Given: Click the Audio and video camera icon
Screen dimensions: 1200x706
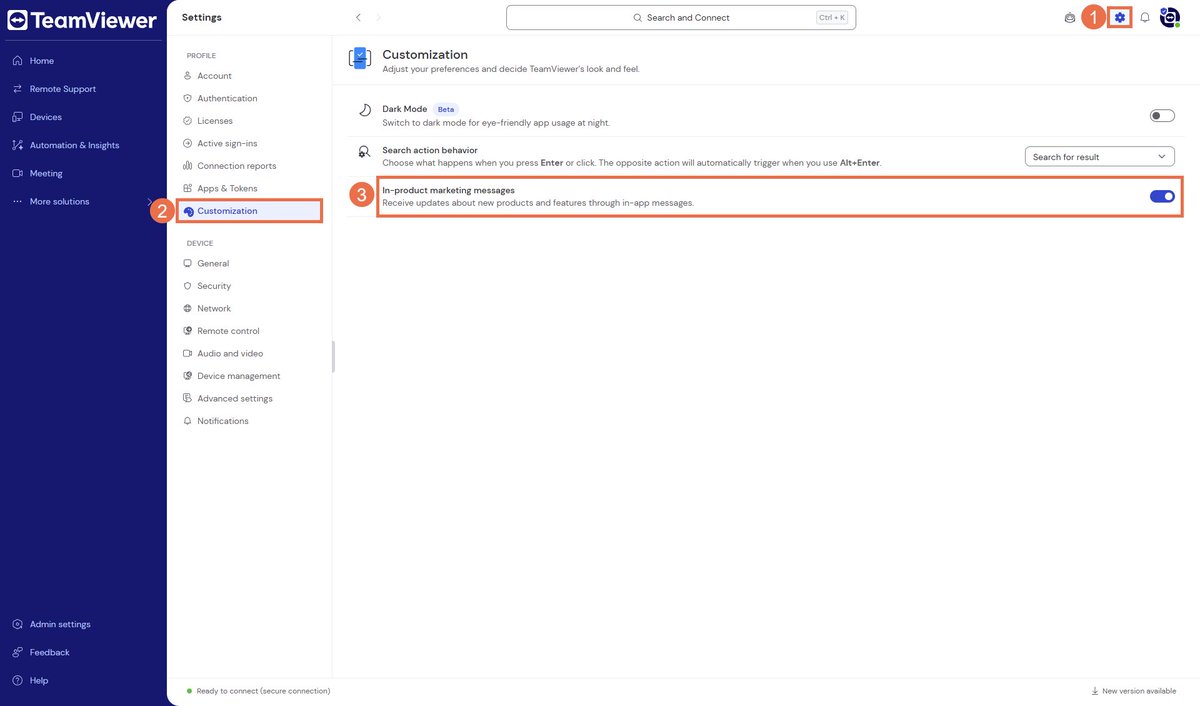Looking at the screenshot, I should (188, 353).
